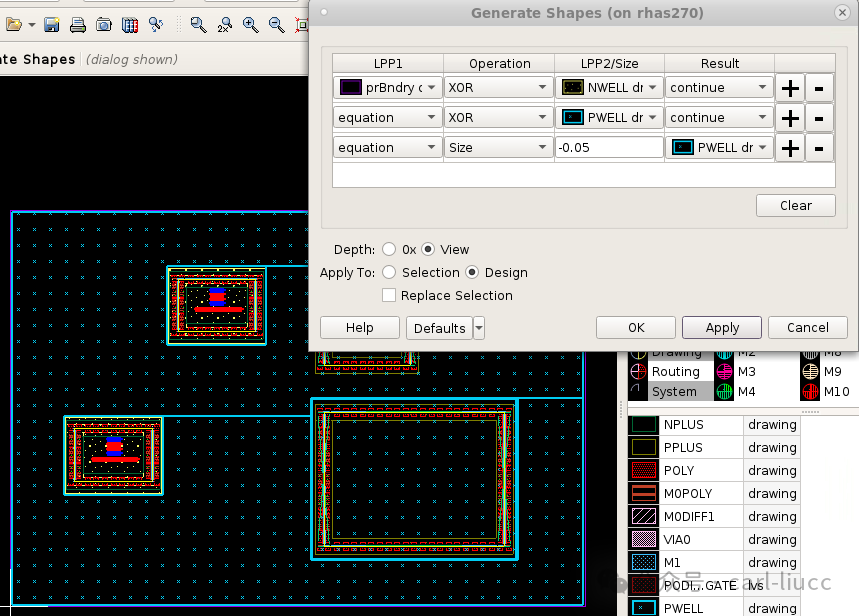Select the VIA0 layer row
859x616 pixels.
pyautogui.click(x=714, y=540)
